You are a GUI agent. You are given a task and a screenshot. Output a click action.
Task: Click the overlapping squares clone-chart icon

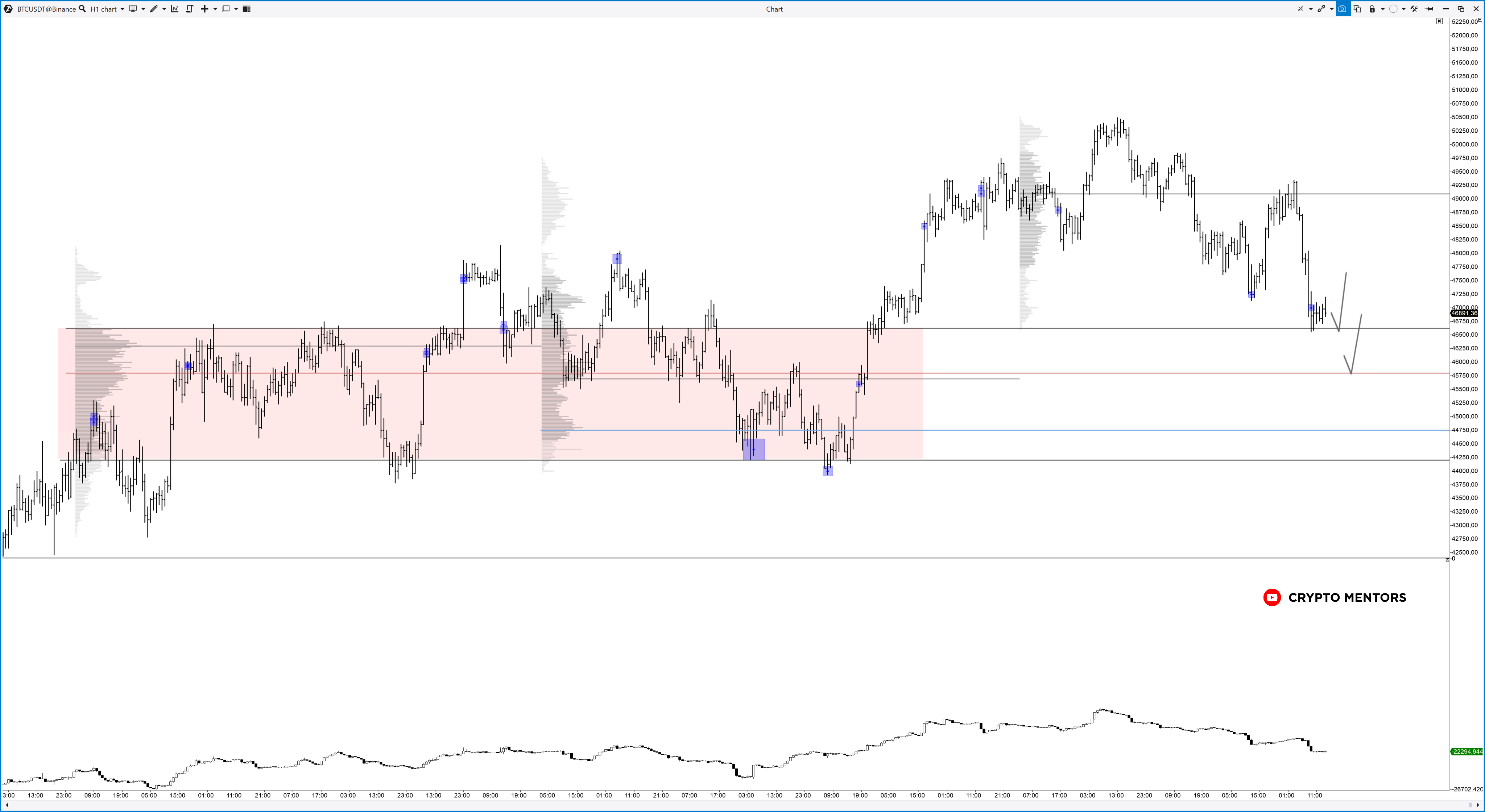point(1358,9)
